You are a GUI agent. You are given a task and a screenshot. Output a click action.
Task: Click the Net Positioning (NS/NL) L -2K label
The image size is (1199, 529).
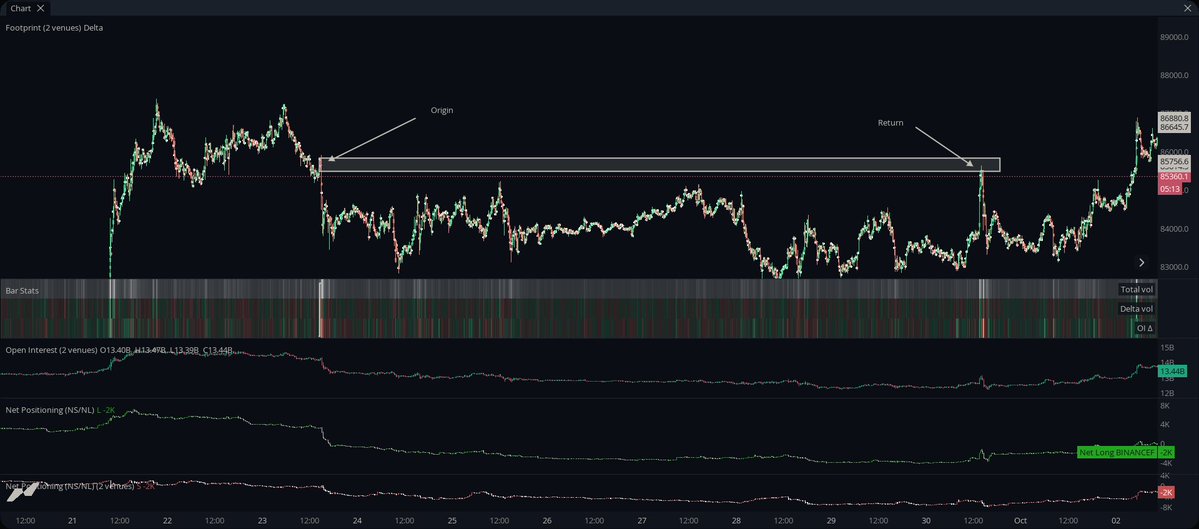(60, 410)
